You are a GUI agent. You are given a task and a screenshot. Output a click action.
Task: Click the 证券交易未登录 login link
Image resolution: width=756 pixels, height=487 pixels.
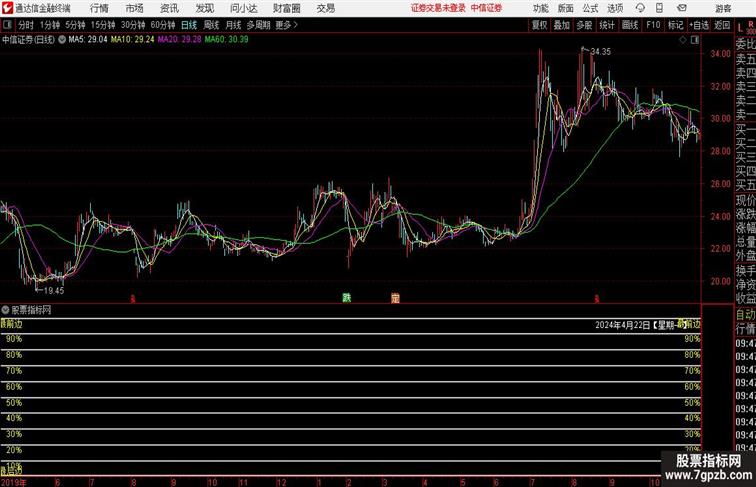click(x=438, y=8)
